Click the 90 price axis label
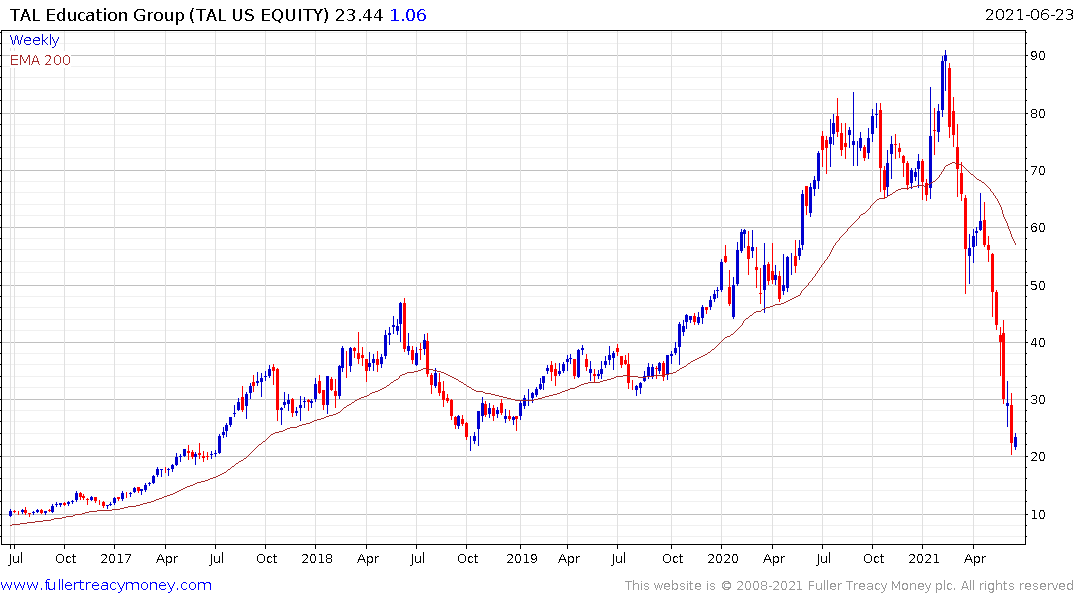 tap(1037, 56)
